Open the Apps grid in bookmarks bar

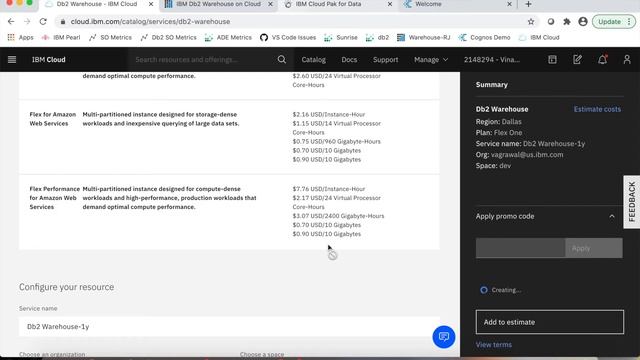tap(20, 38)
